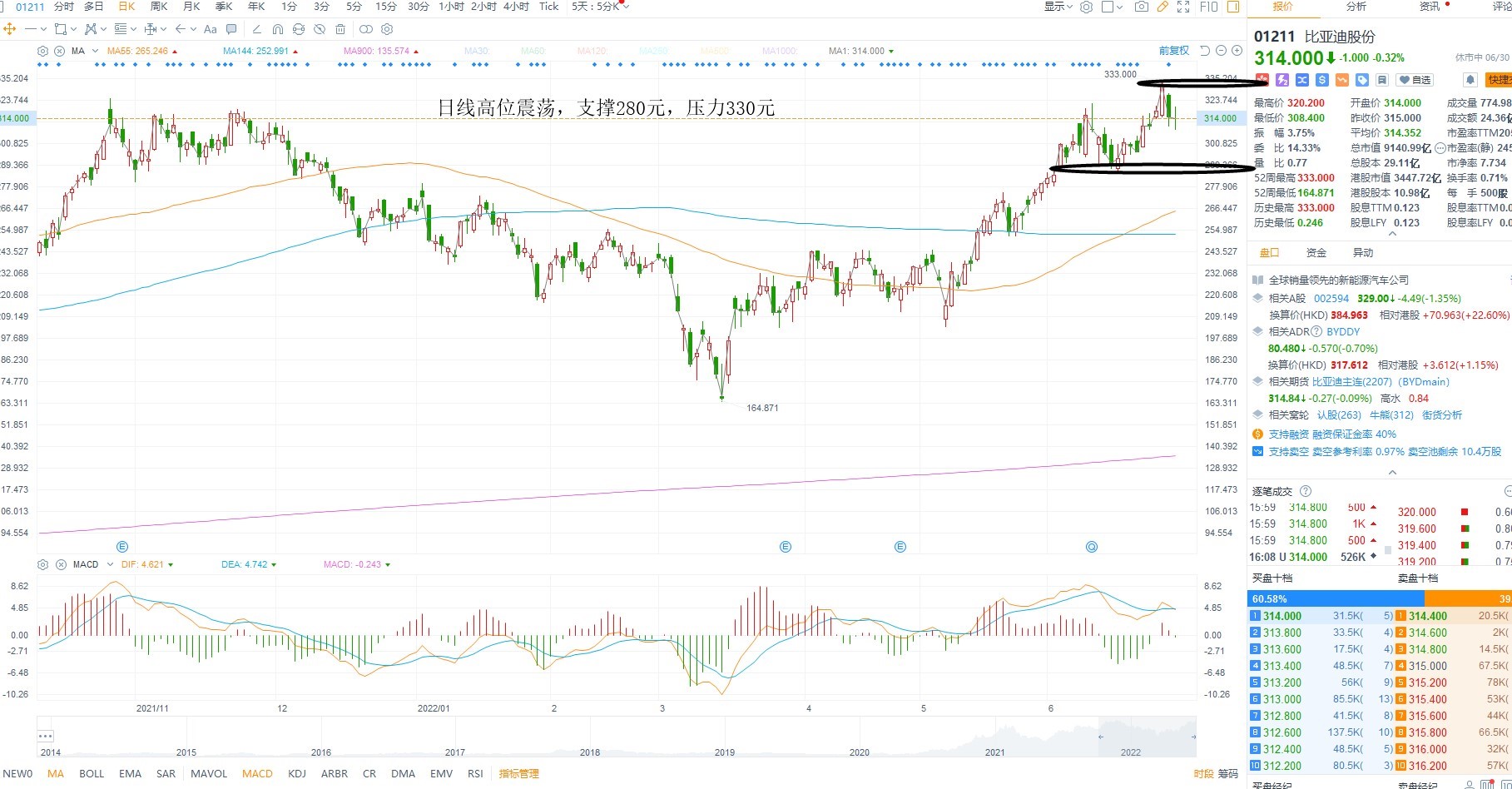Open MA indicator settings gear
This screenshot has width=1512, height=789.
43,51
